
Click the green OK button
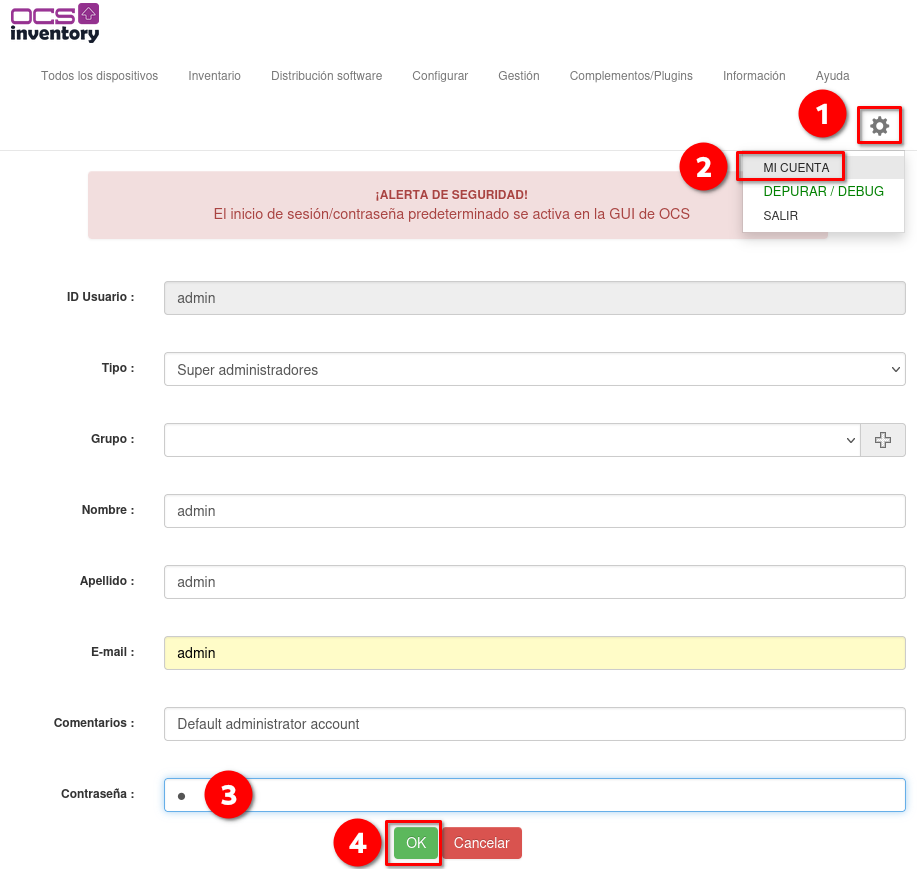coord(416,843)
